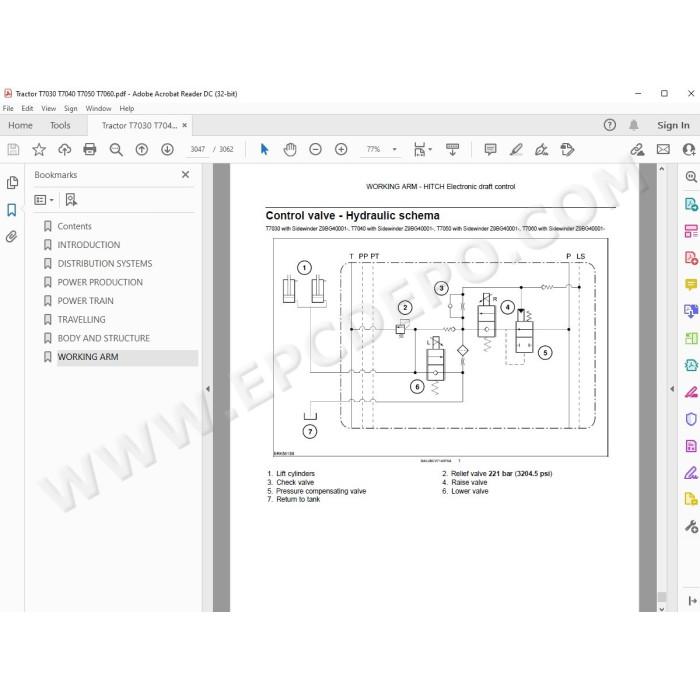Screen dimensions: 700x700
Task: Open the Find text magnifier
Action: click(116, 149)
